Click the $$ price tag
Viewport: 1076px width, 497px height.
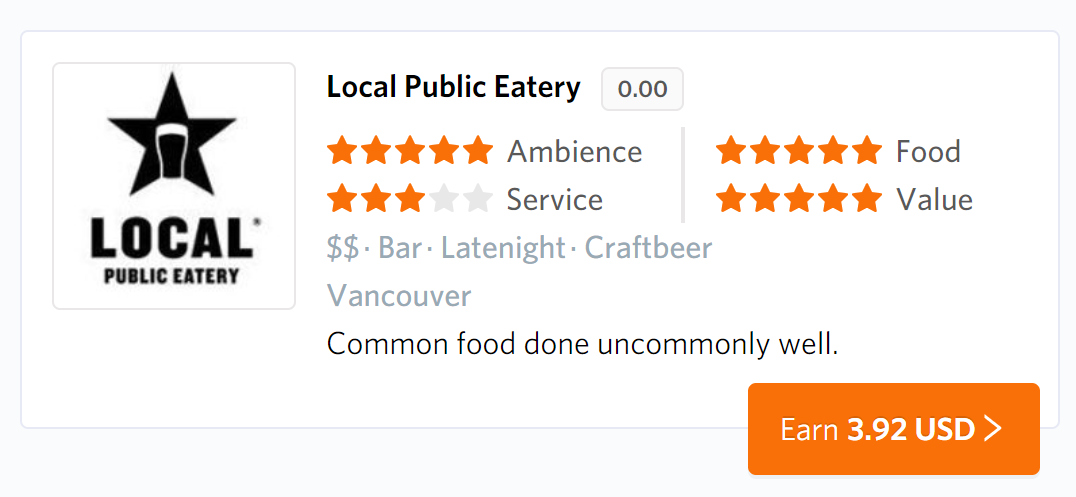coord(343,248)
